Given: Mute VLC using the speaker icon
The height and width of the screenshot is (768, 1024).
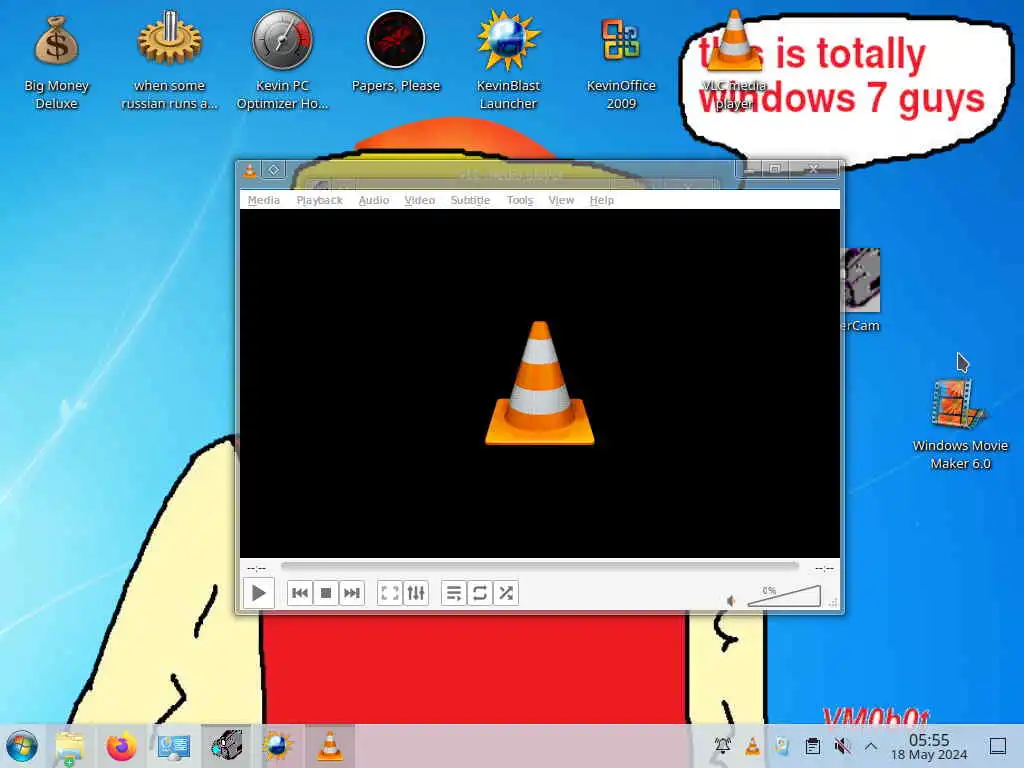Looking at the screenshot, I should (x=731, y=600).
